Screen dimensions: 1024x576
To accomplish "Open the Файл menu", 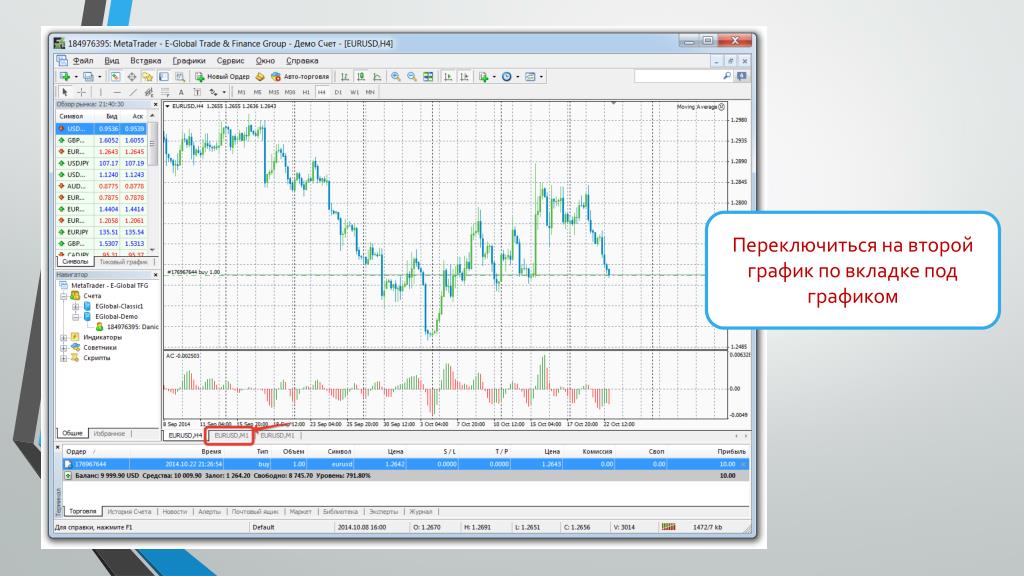I will [83, 61].
